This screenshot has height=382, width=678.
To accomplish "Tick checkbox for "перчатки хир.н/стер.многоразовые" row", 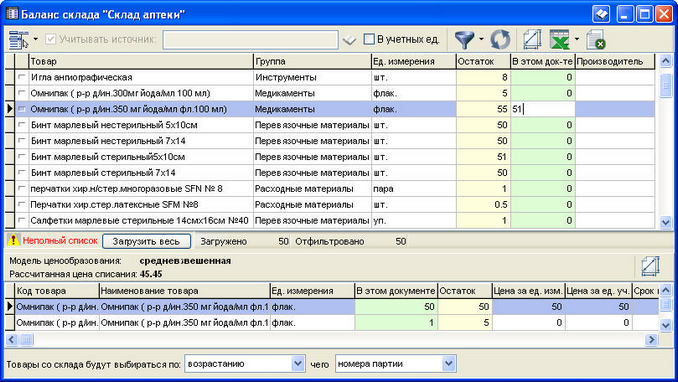I will 22,189.
